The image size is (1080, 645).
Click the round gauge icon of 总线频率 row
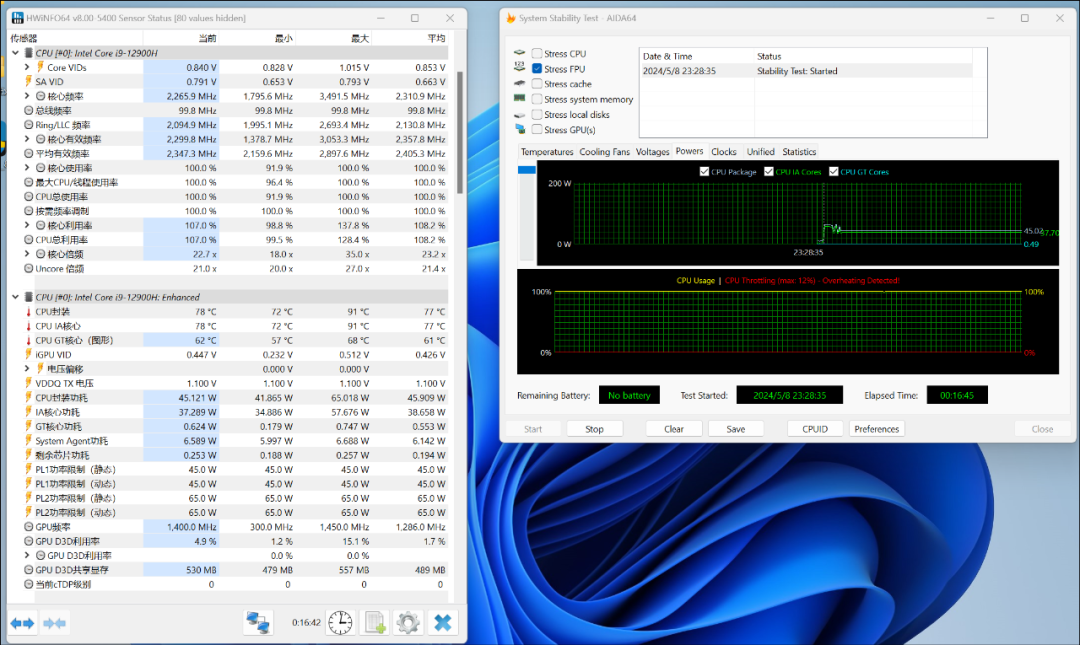point(28,110)
